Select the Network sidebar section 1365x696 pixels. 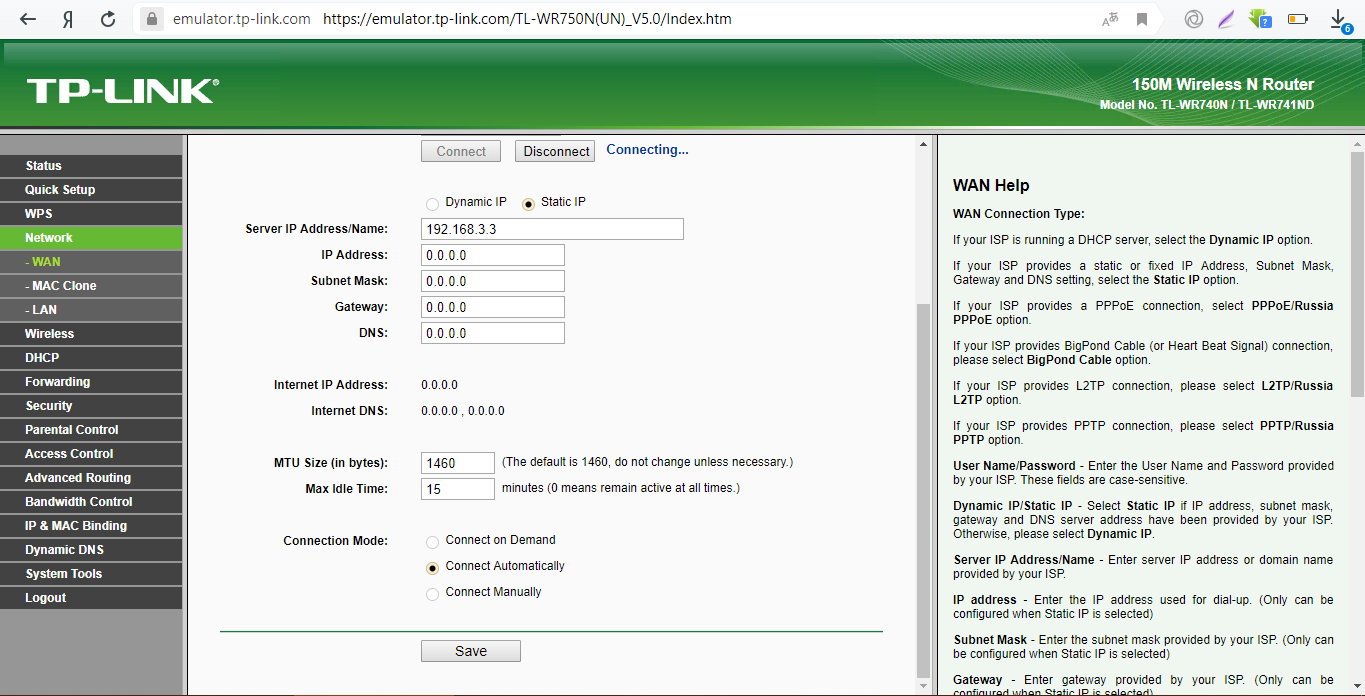[91, 238]
